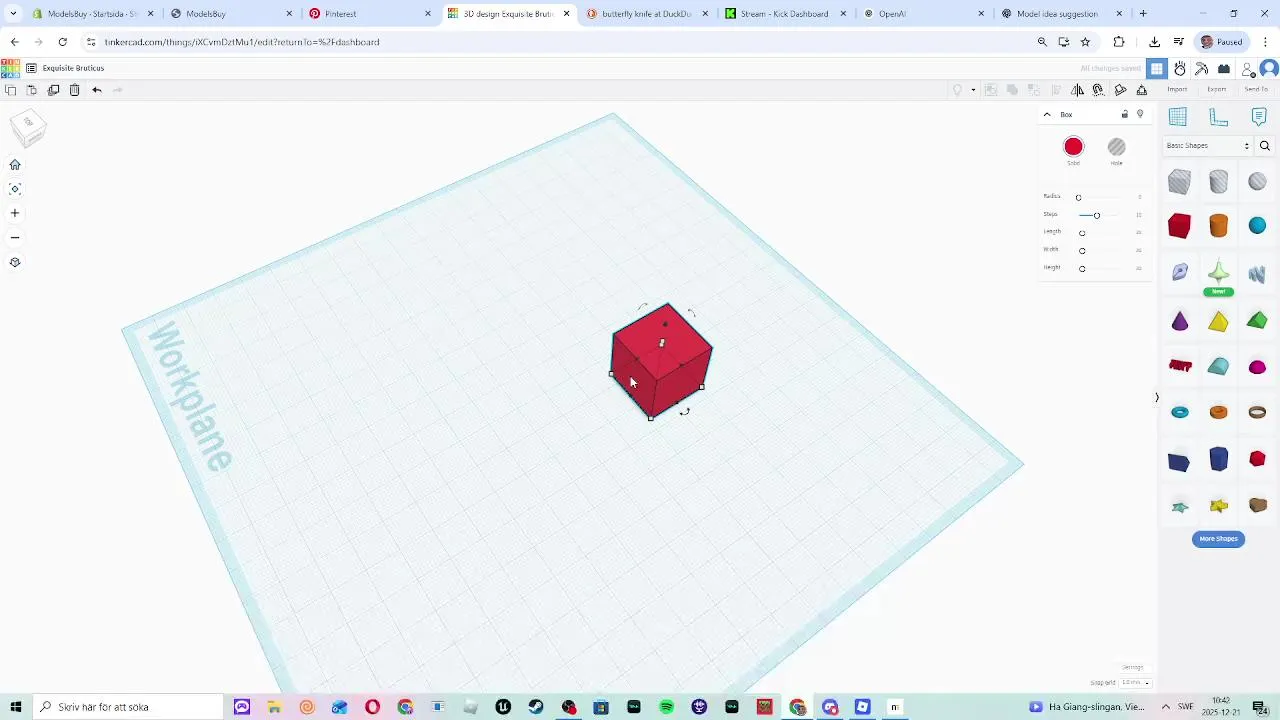Open the notes panel icon
This screenshot has width=1280, height=720.
point(1259,117)
